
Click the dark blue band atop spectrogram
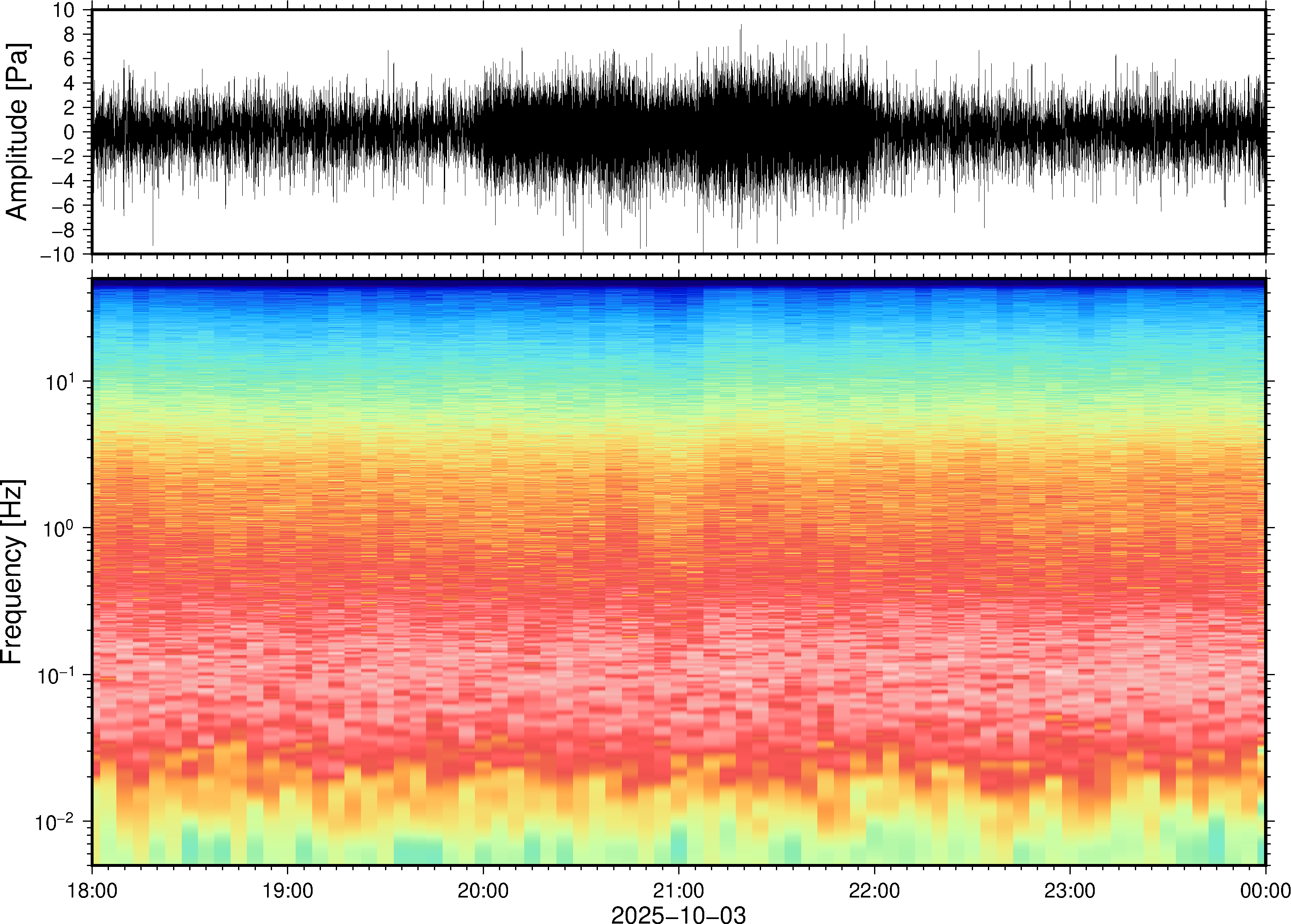(678, 281)
